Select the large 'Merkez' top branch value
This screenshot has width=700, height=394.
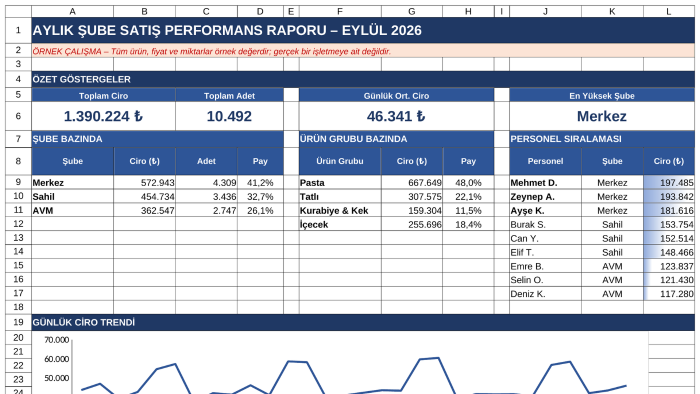[602, 116]
